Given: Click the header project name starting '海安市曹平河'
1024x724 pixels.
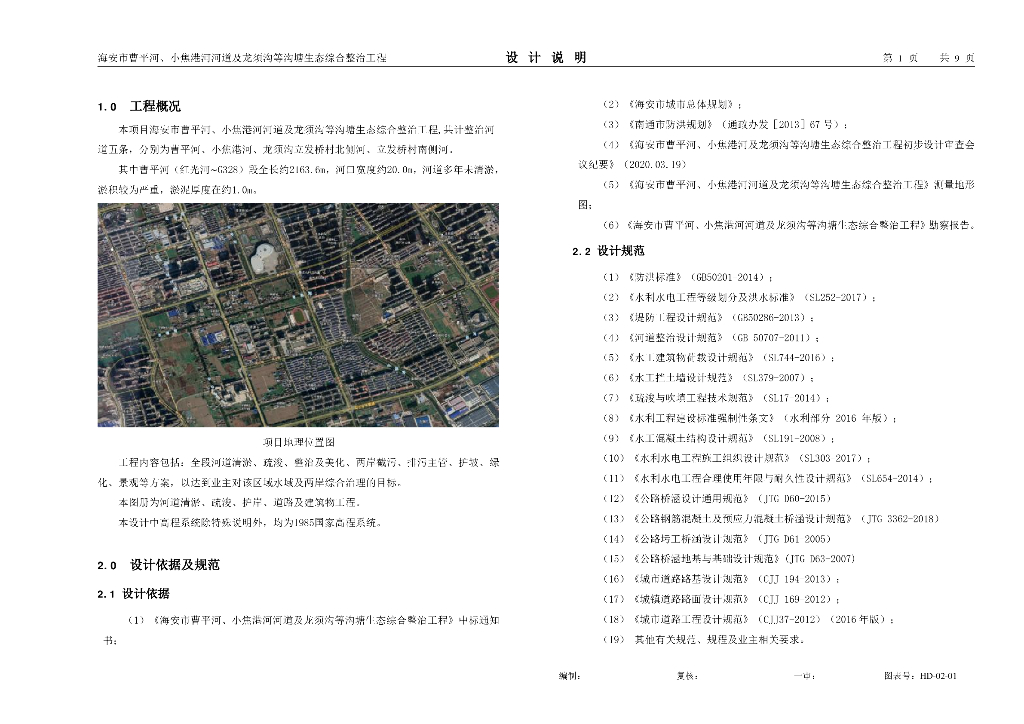Looking at the screenshot, I should click(242, 58).
